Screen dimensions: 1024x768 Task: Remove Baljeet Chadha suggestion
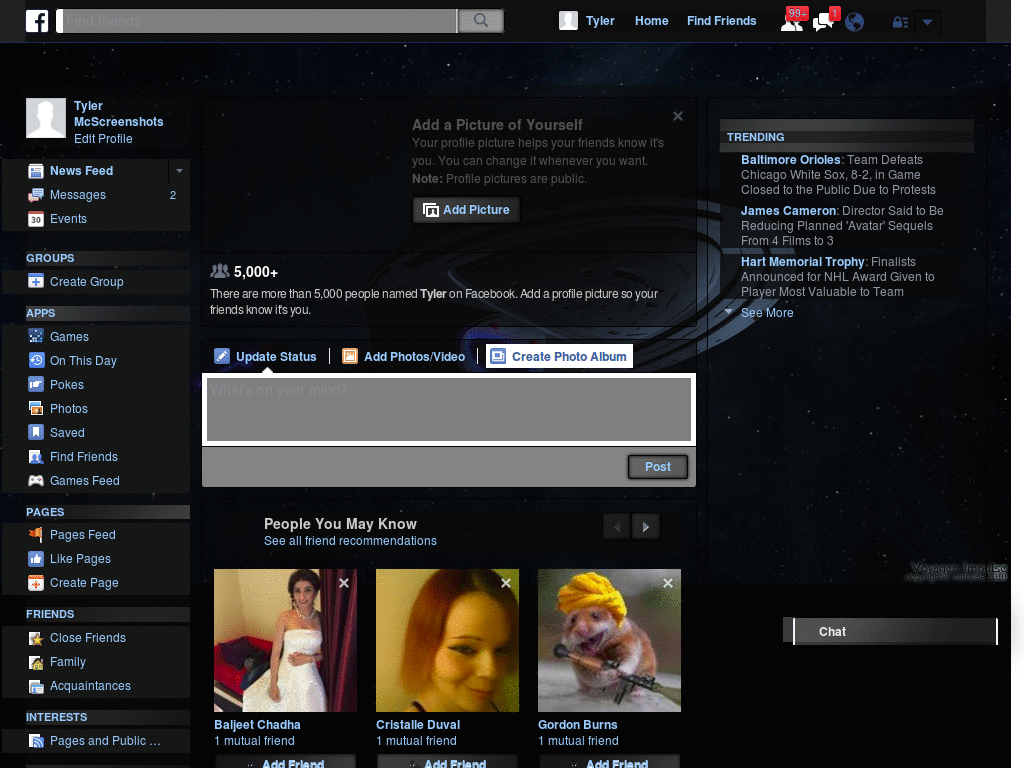tap(344, 583)
